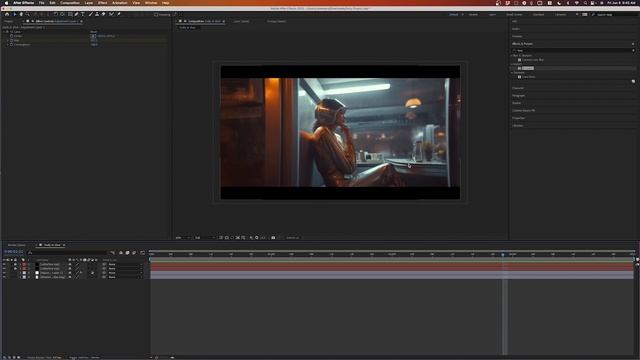Screen dimensions: 640x360
Task: Go to the Home screen icon
Action: point(7,14)
